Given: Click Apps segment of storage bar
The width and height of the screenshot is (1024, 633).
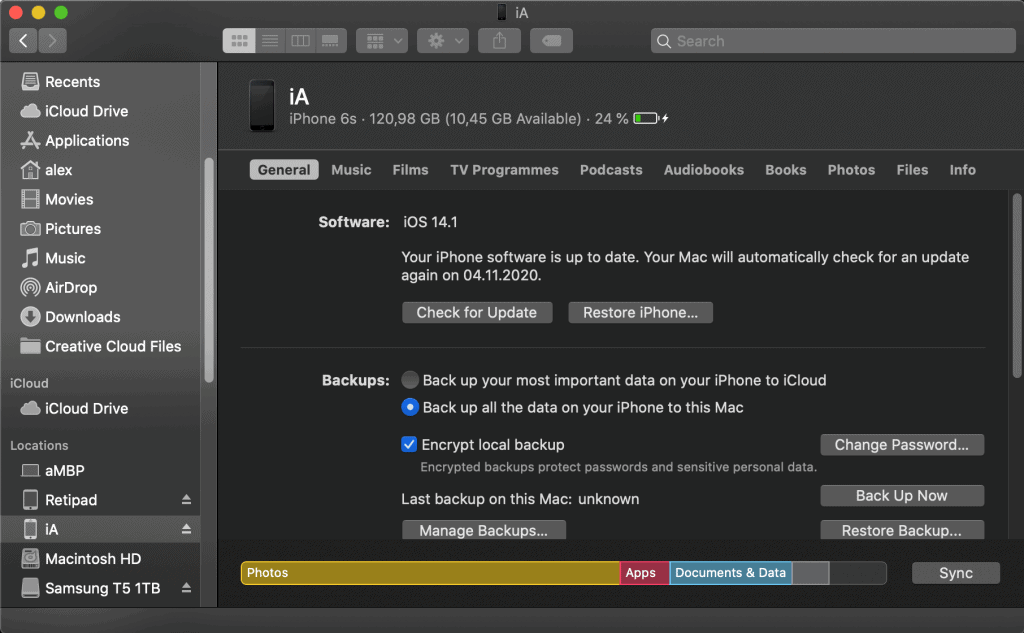Looking at the screenshot, I should [645, 573].
